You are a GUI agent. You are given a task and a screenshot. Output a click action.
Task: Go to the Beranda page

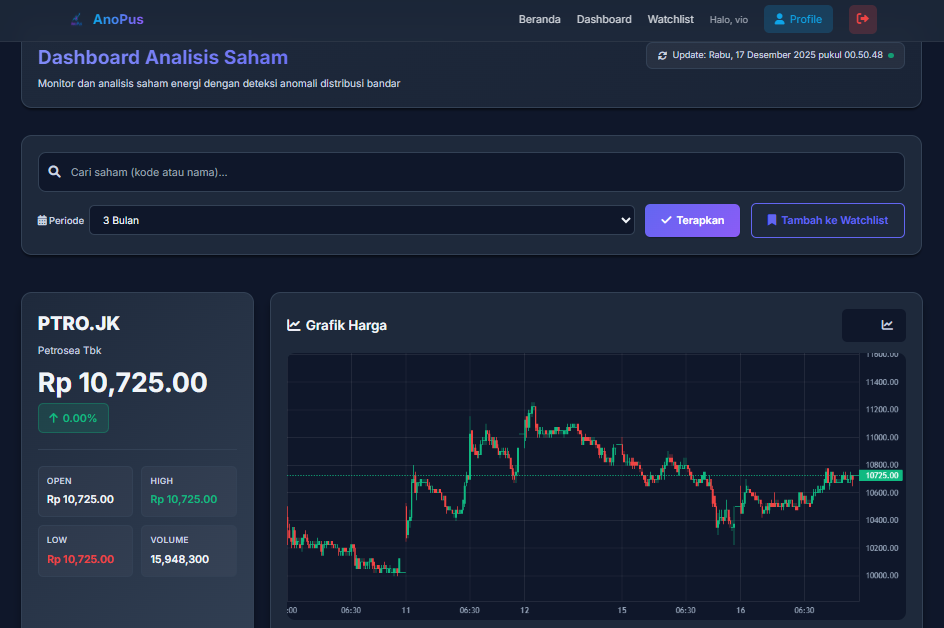(x=539, y=19)
